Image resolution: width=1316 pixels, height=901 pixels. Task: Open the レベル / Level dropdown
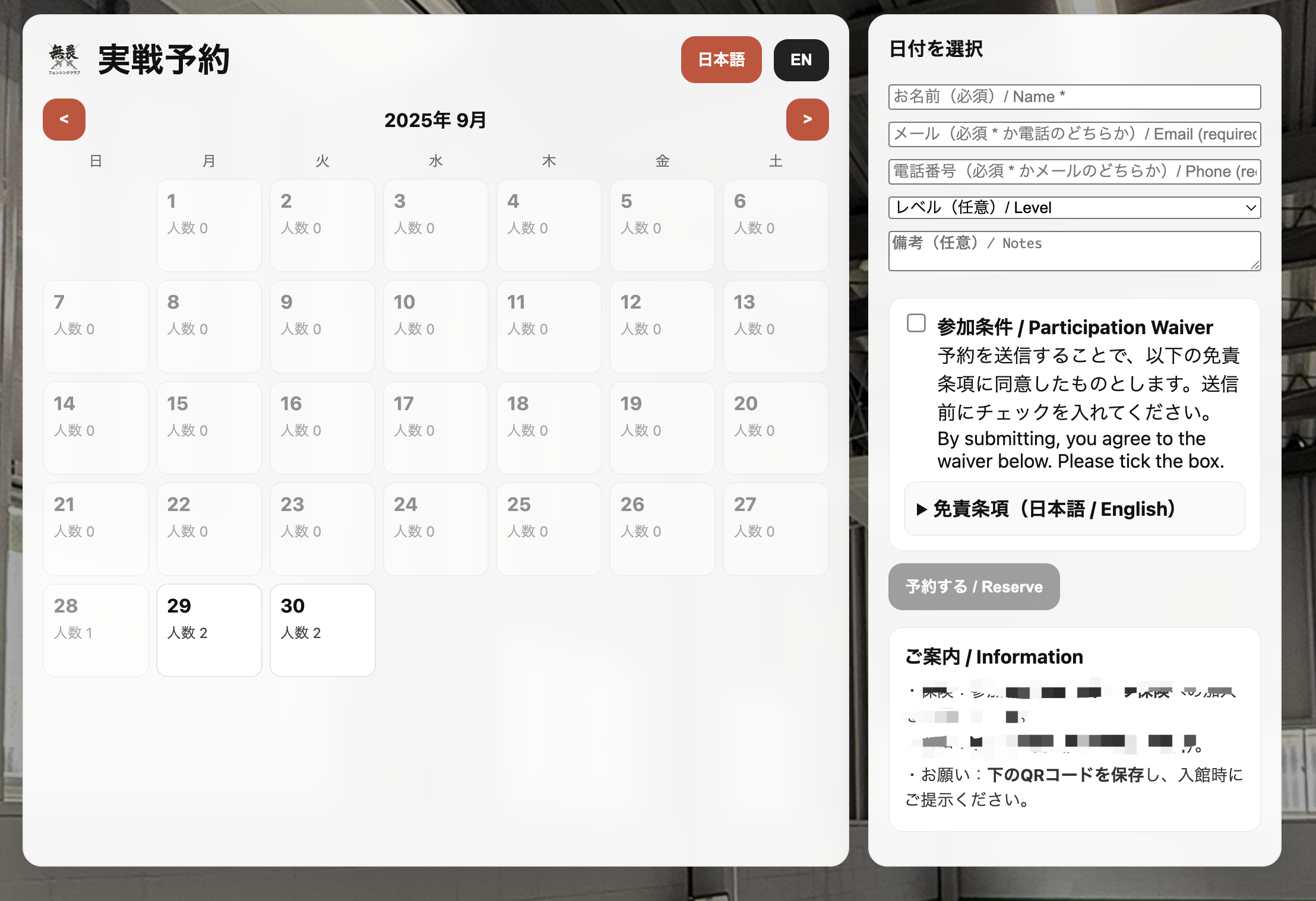(1074, 208)
